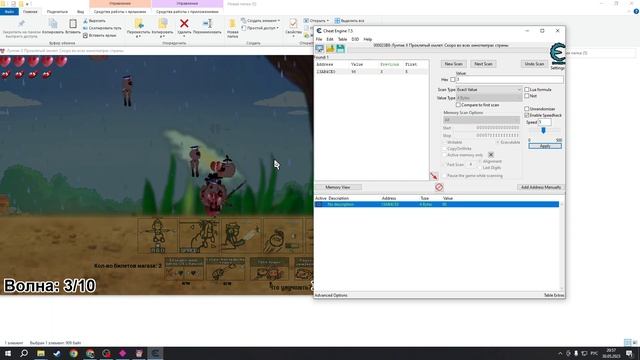Open Cheat Engine Table menu
This screenshot has height=360, width=640.
pos(342,39)
